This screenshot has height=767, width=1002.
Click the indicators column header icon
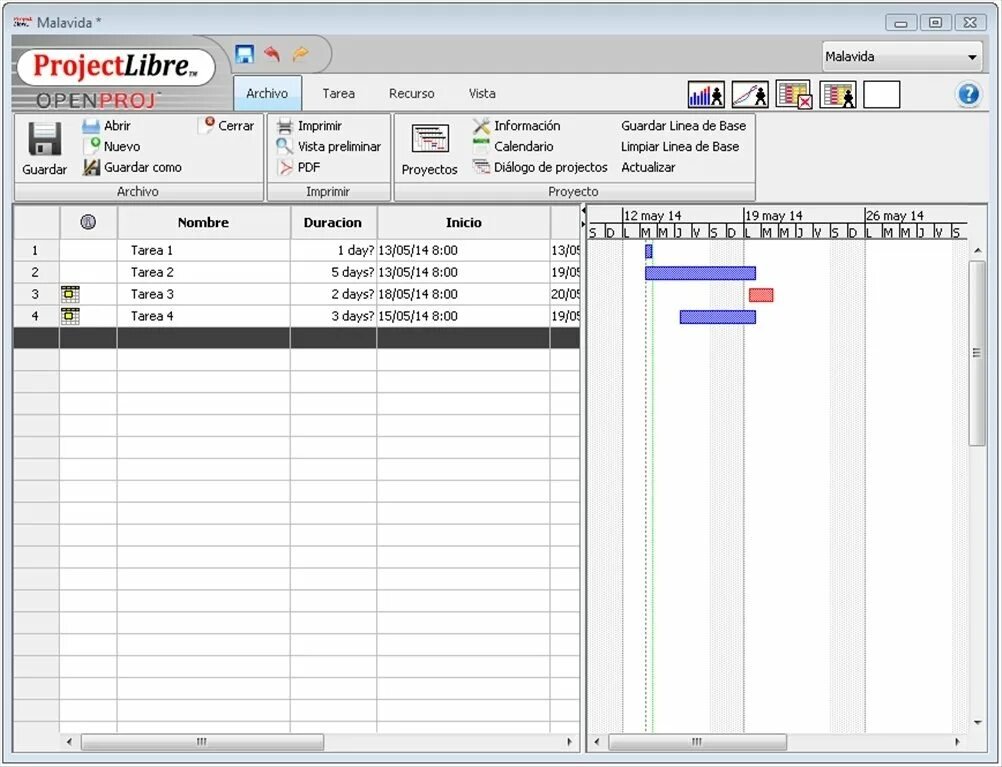(x=88, y=222)
